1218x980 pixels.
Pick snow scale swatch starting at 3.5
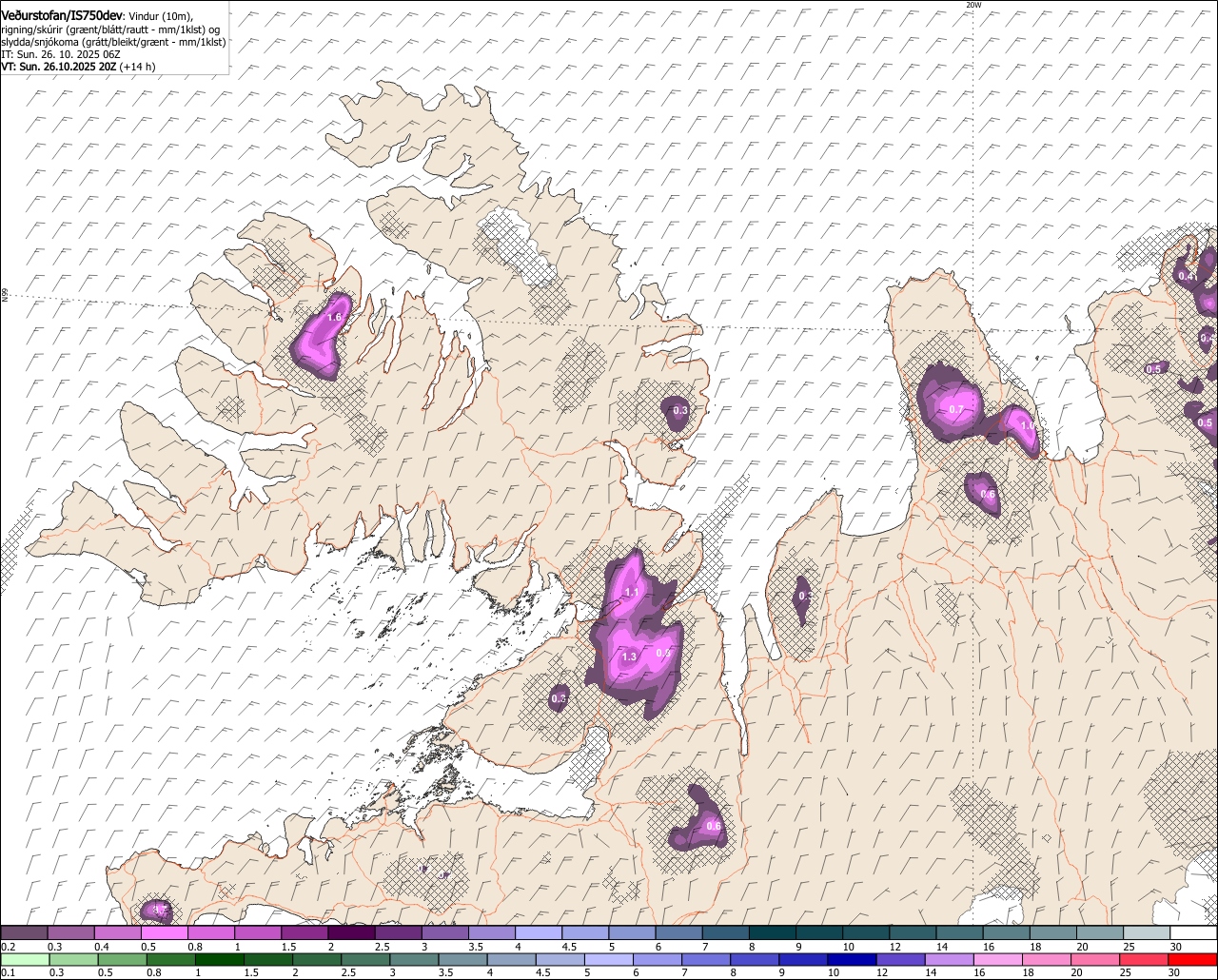(x=492, y=932)
